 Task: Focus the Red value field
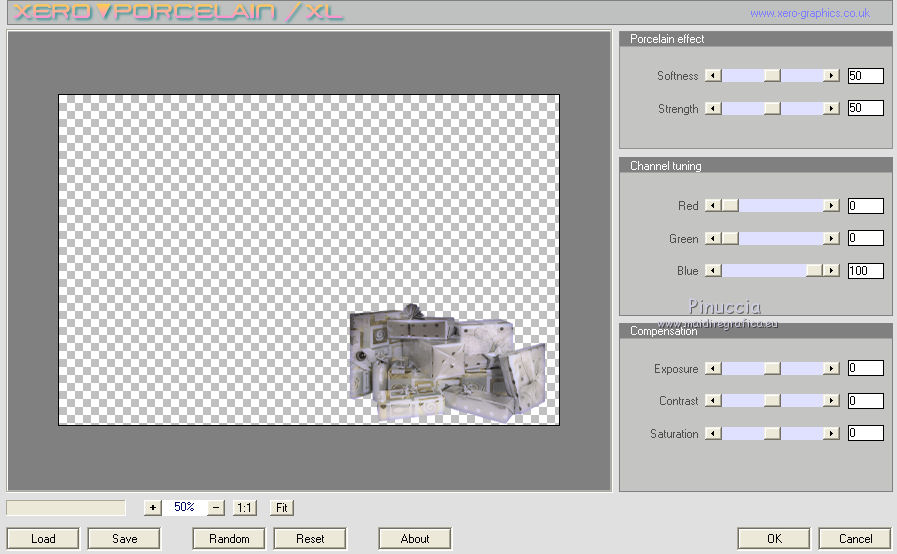coord(866,205)
